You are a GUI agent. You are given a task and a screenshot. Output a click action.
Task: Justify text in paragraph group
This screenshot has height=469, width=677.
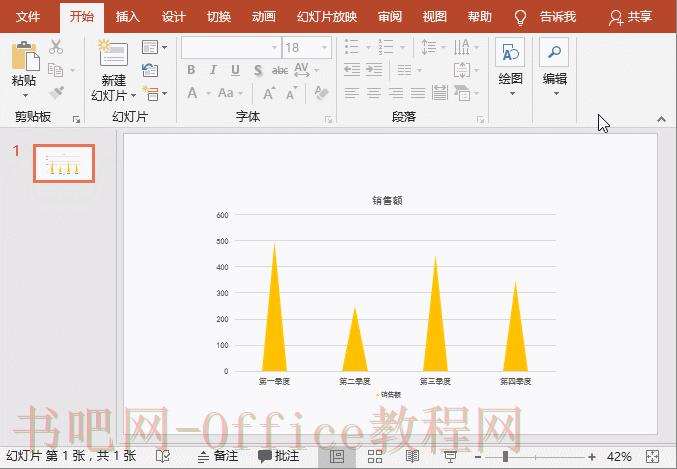418,93
